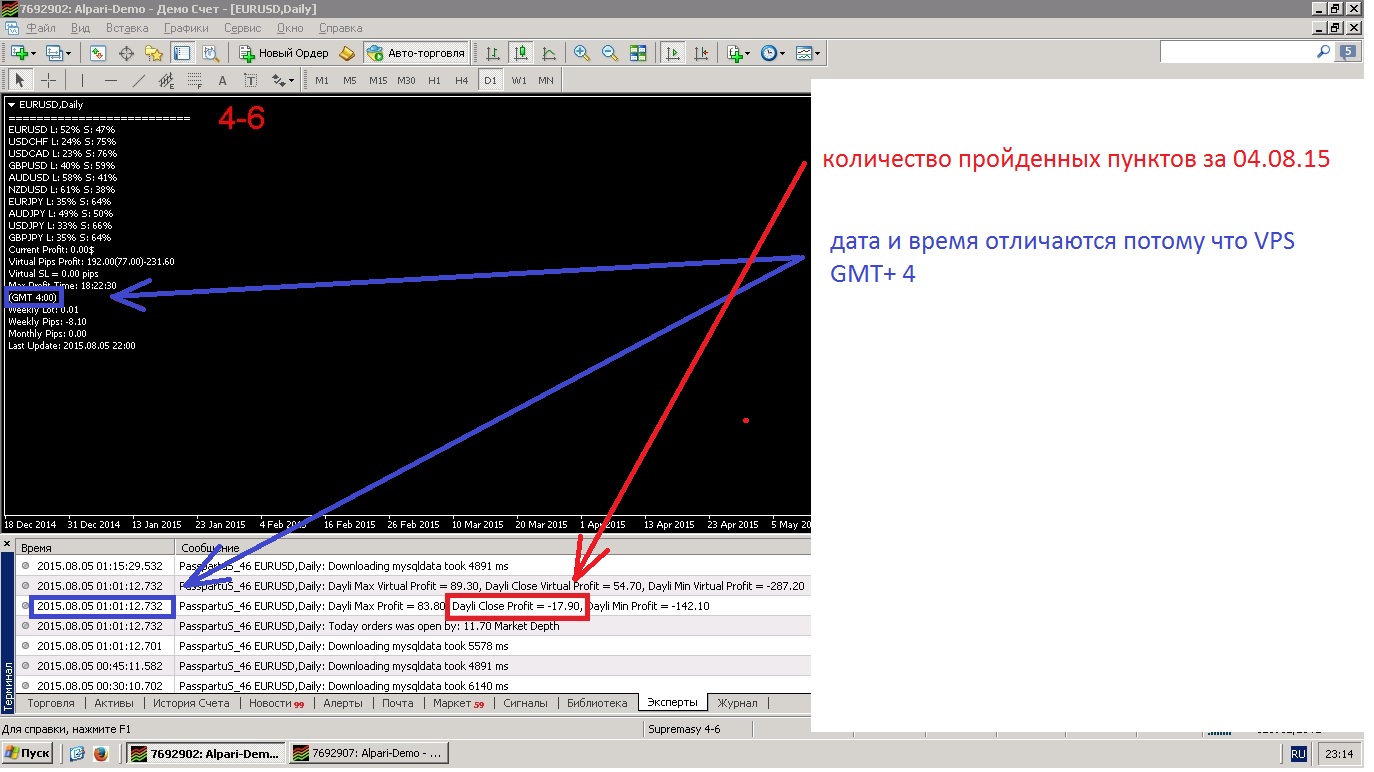Zoom in on the chart

581,53
